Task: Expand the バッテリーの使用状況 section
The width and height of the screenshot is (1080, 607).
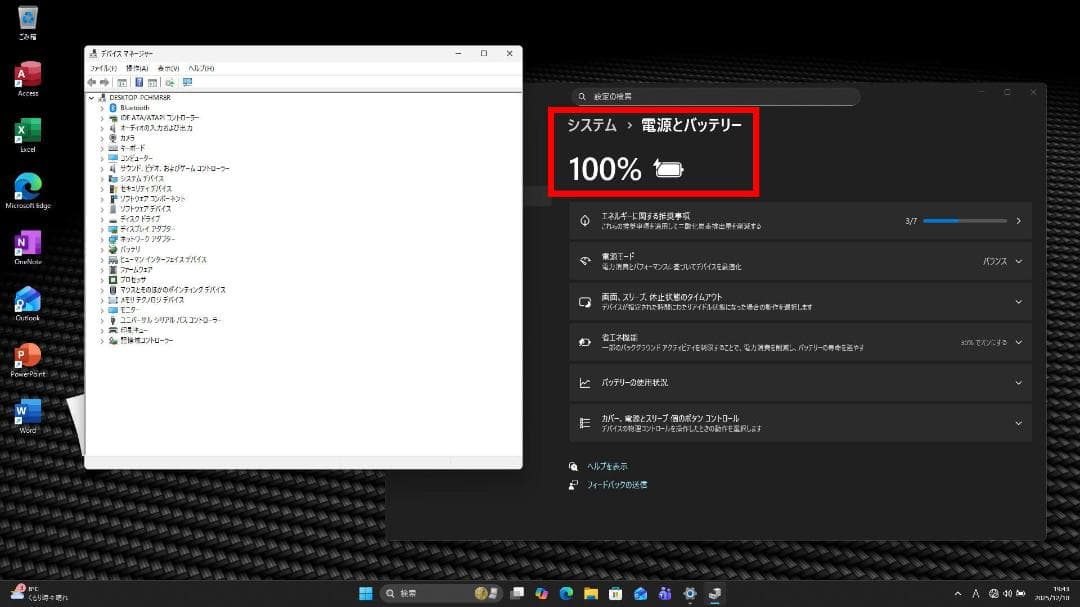Action: coord(1018,382)
